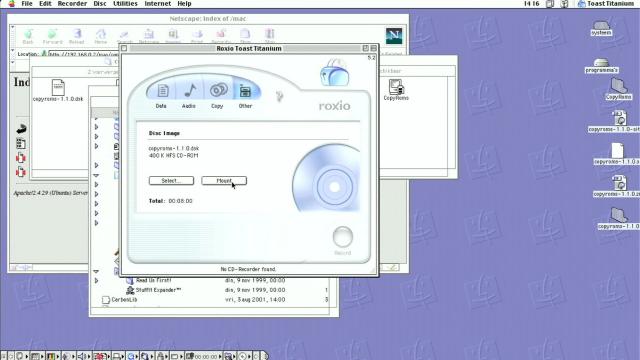
Task: Open the Internet menu
Action: tap(158, 4)
